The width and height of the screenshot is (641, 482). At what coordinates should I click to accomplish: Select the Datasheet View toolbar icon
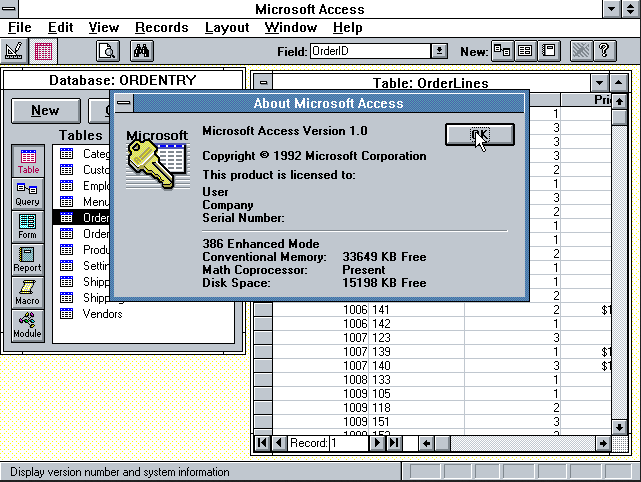tap(43, 51)
